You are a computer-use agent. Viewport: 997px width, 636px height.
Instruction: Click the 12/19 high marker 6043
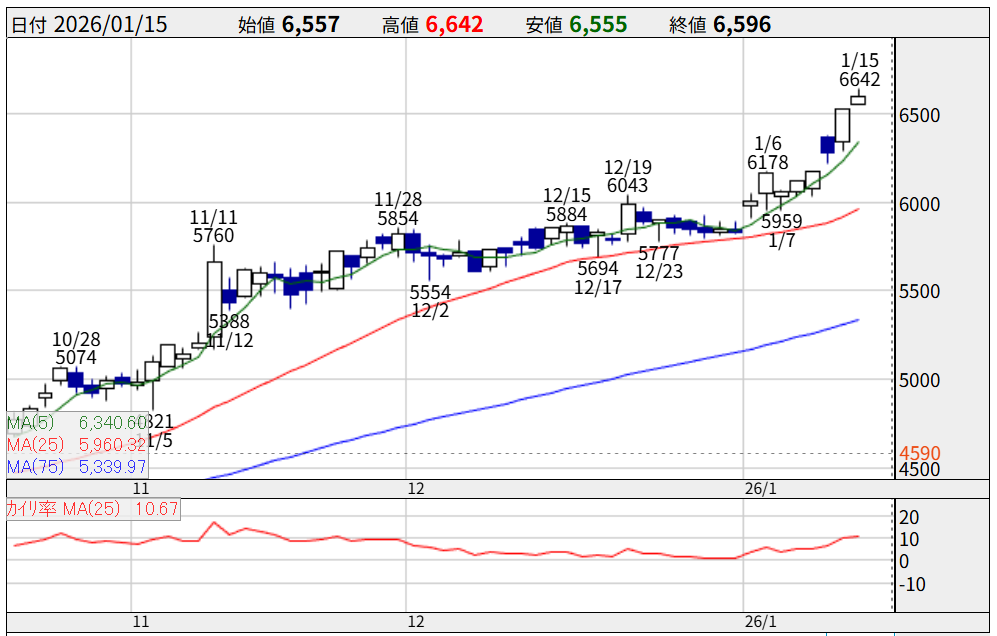click(x=626, y=186)
